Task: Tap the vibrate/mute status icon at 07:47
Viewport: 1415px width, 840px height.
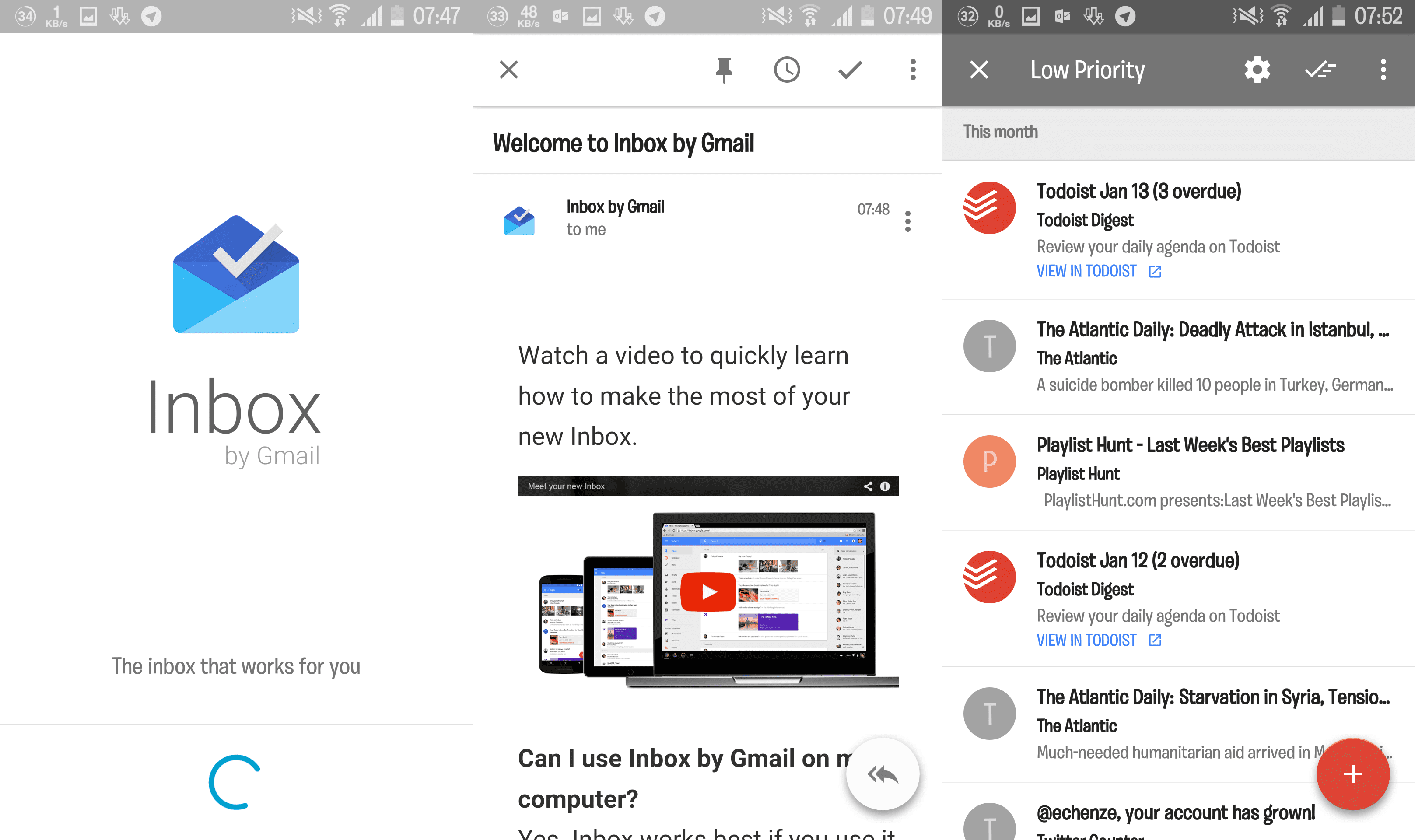Action: pyautogui.click(x=306, y=16)
